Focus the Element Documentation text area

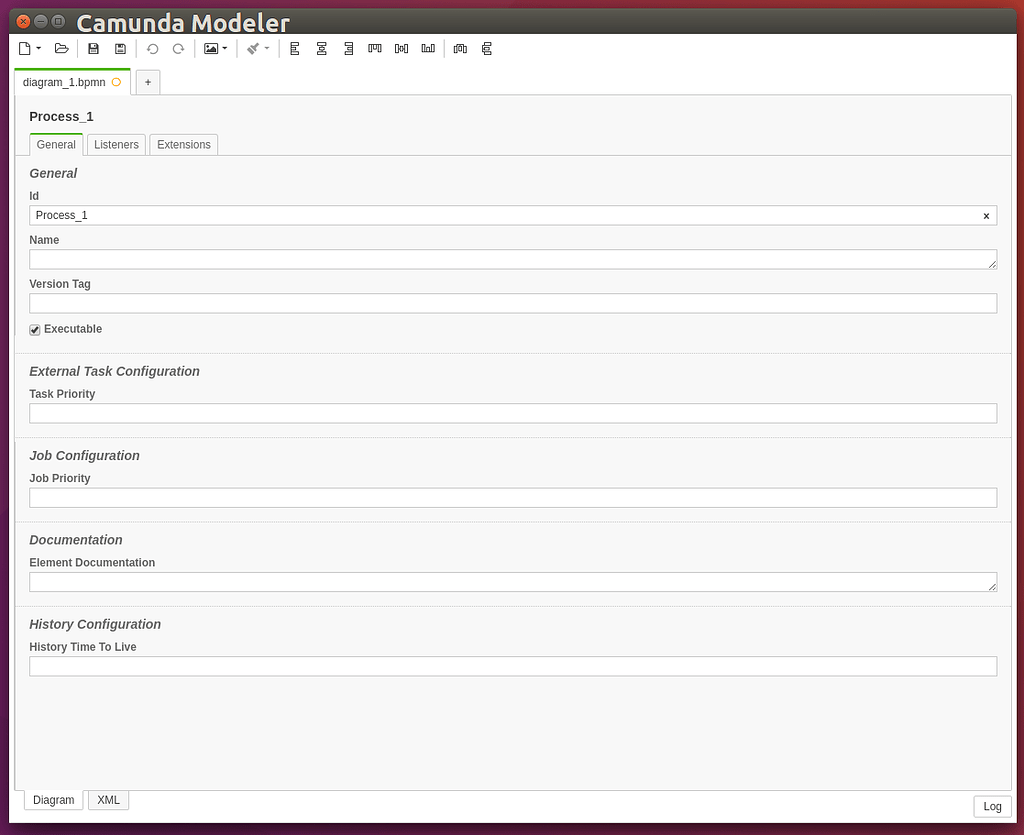point(513,582)
